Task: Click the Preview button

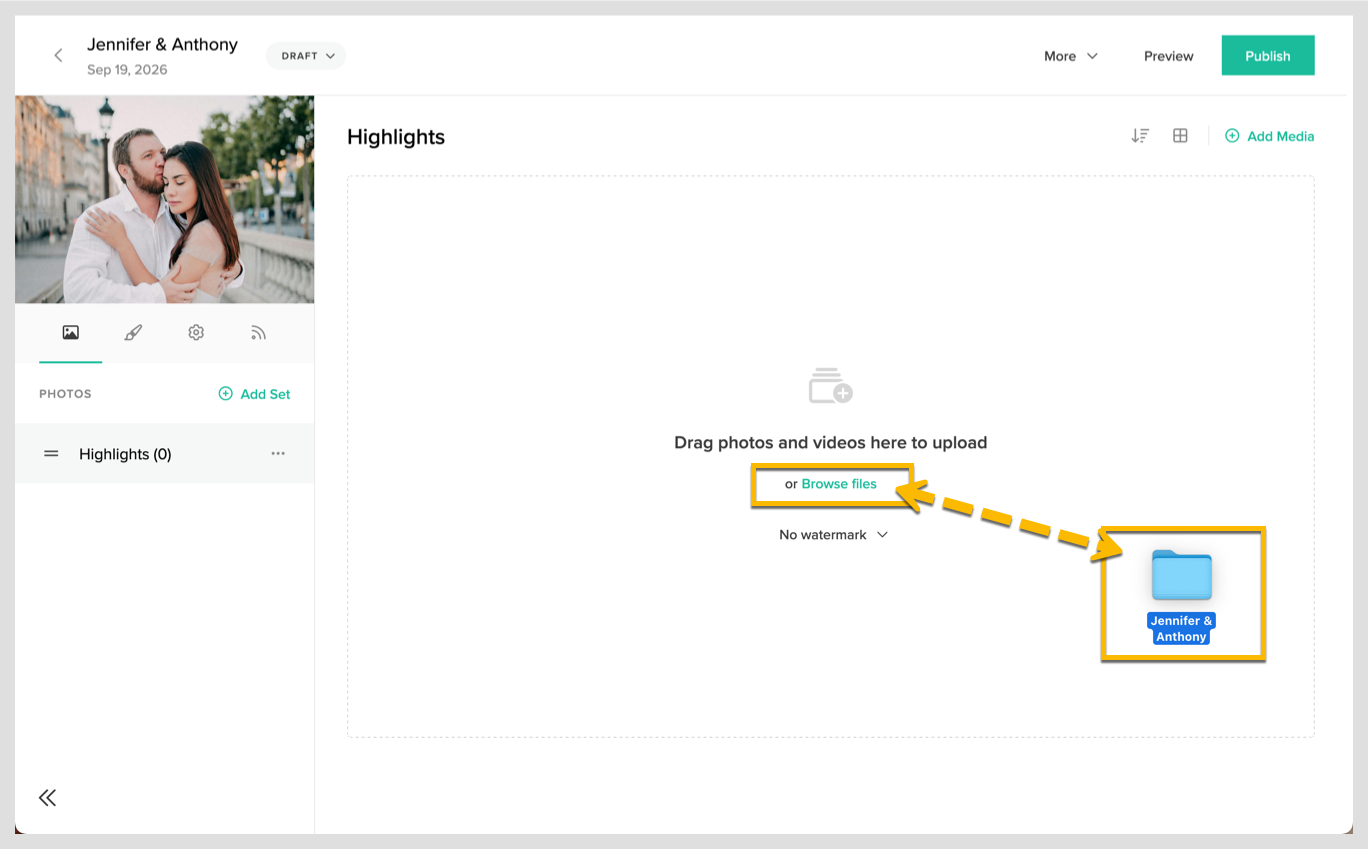Action: click(1169, 56)
